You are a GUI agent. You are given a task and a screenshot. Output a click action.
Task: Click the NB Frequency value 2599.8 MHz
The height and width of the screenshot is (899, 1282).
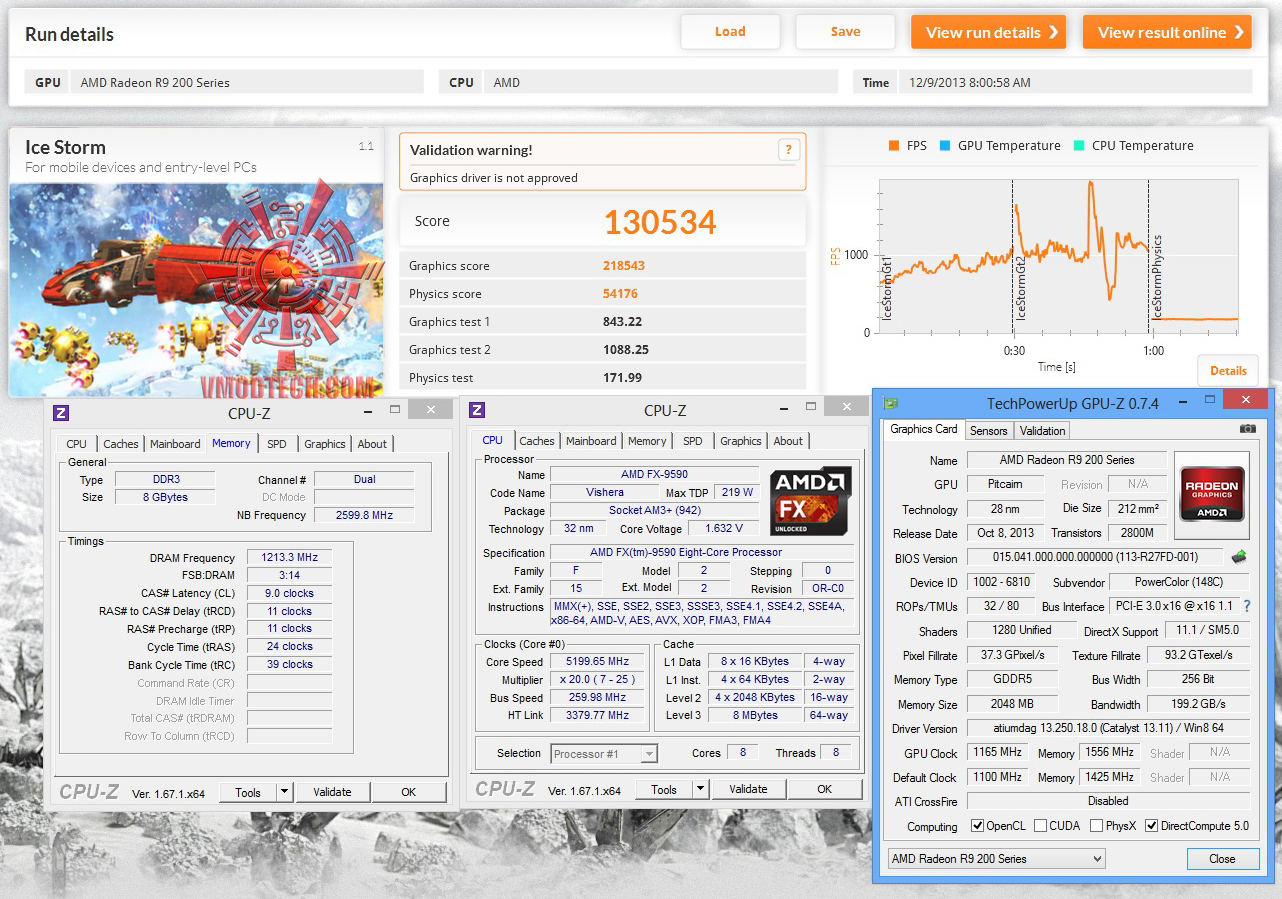coord(364,515)
